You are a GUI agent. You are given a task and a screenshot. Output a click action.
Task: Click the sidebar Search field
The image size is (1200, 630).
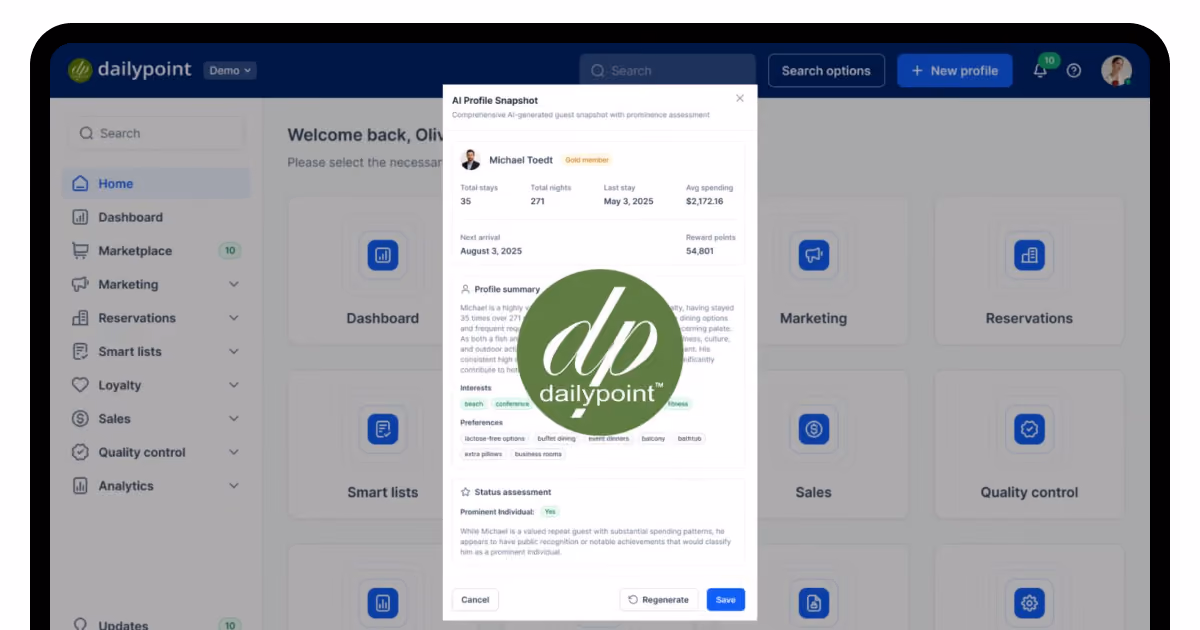pos(156,133)
